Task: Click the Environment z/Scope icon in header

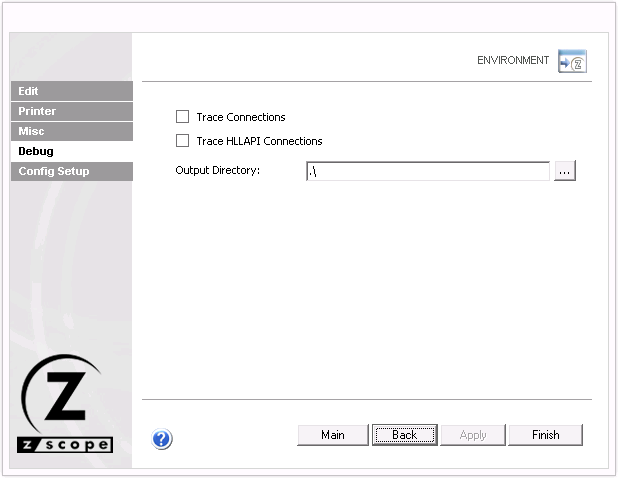Action: 572,61
